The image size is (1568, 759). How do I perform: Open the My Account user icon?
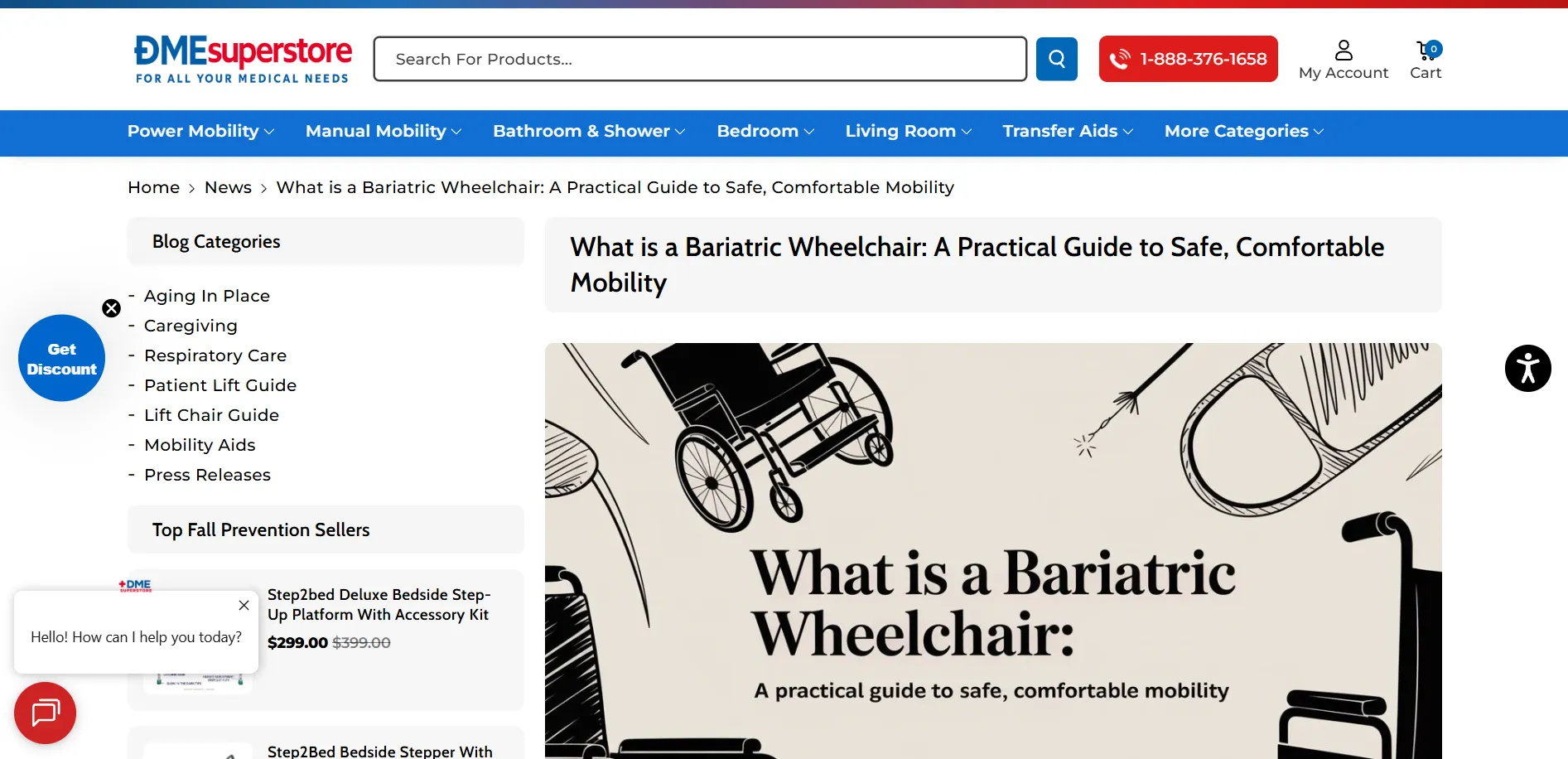tap(1344, 51)
